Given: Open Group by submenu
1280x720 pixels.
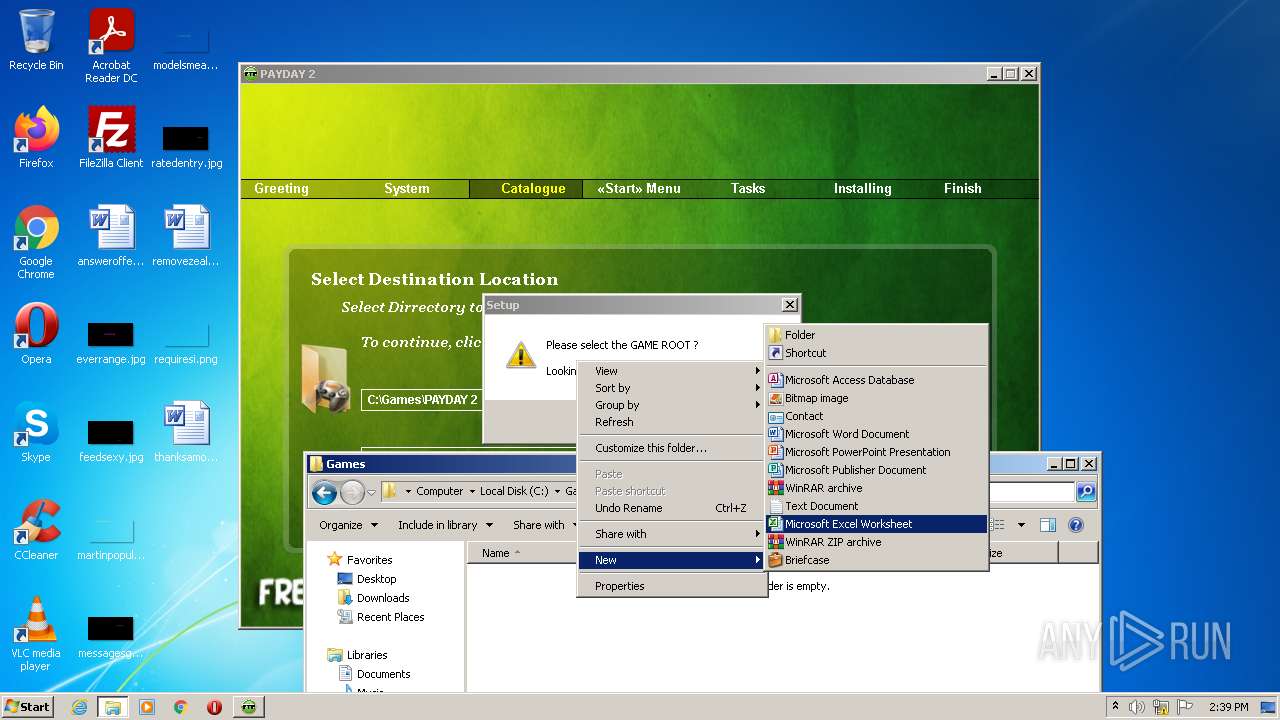Looking at the screenshot, I should click(672, 405).
